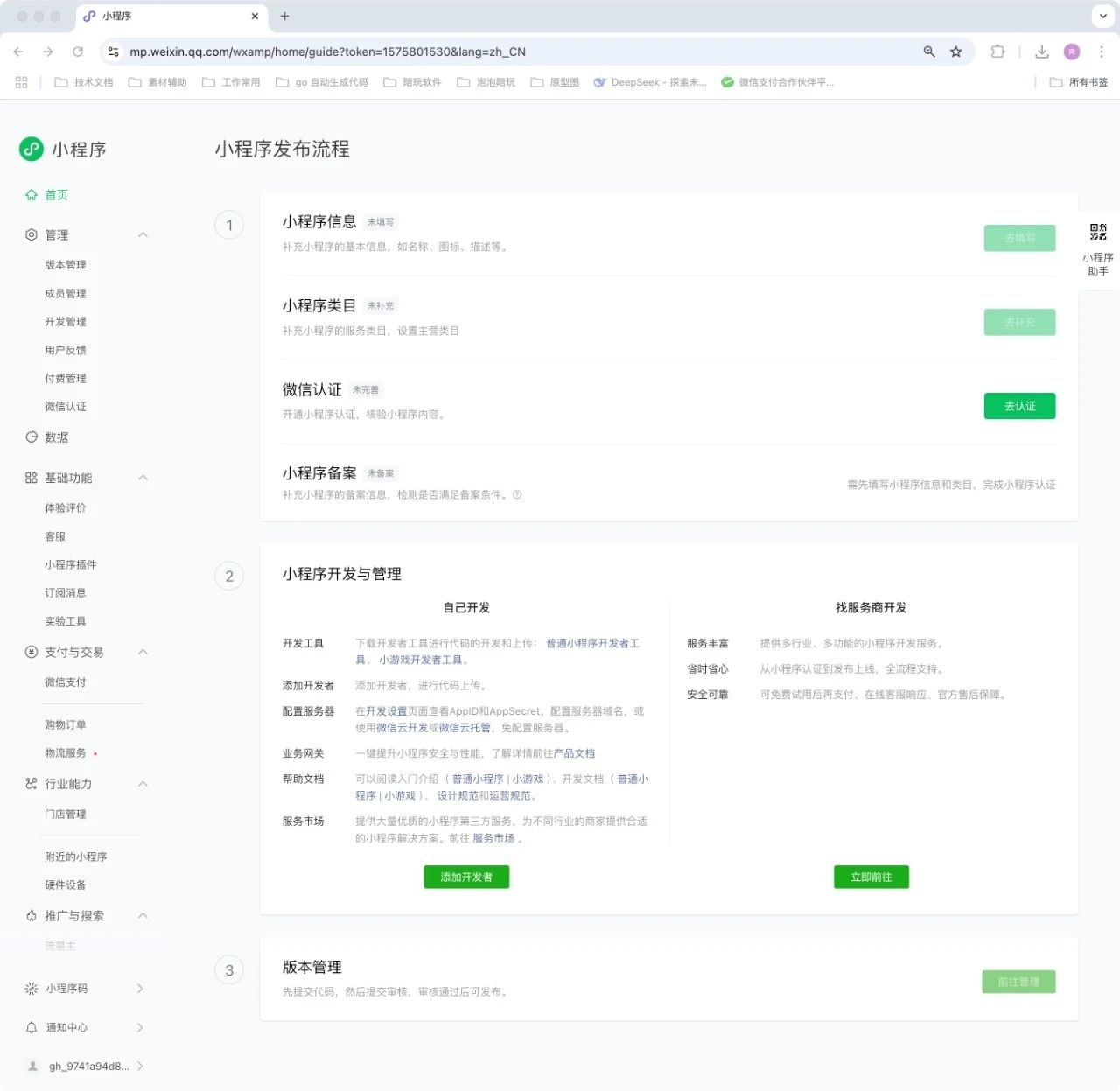Click the 备案 help question icon
Screen dimensions: 1120x1091
(517, 495)
